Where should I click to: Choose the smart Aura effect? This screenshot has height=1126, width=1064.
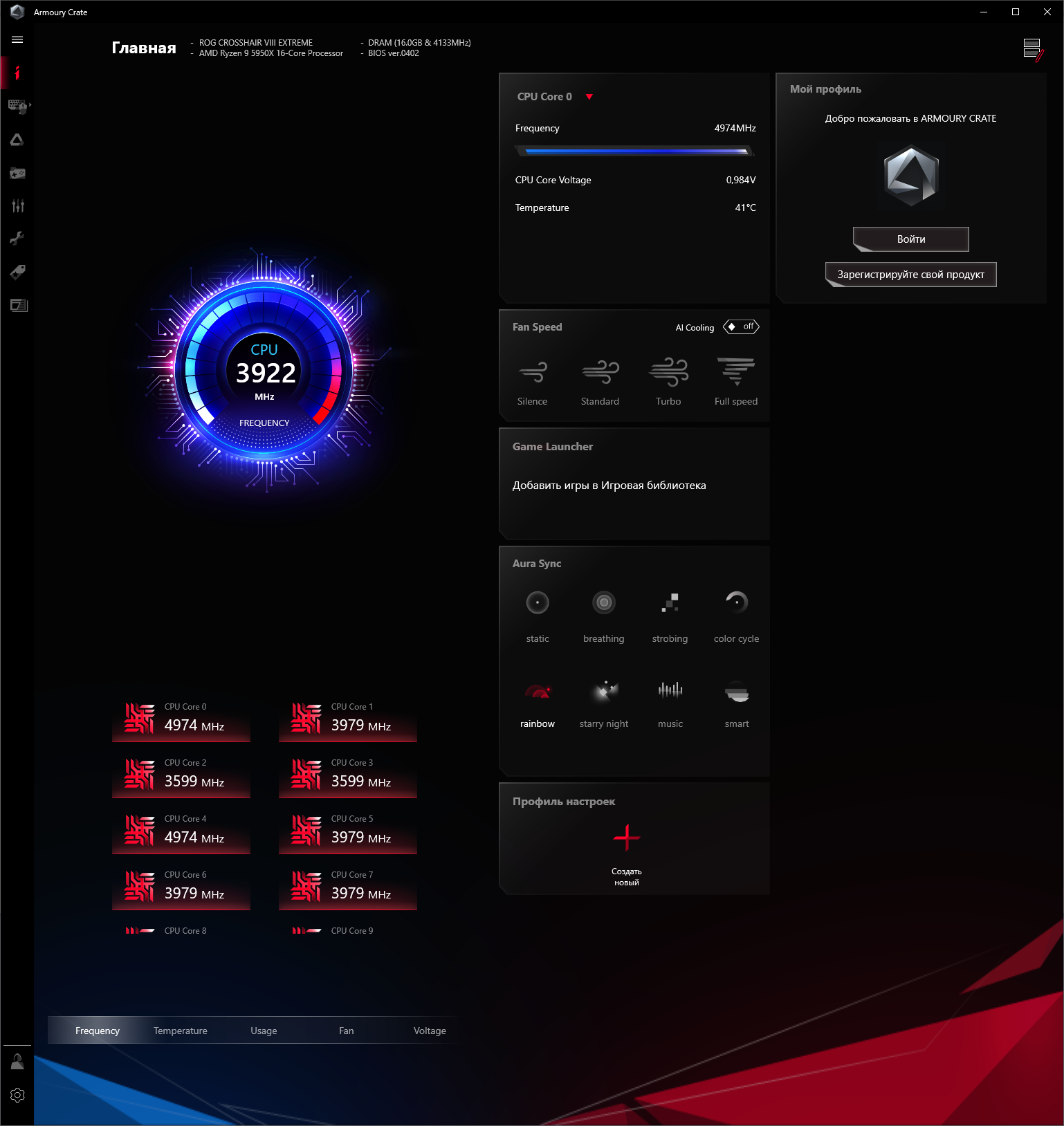tap(737, 704)
